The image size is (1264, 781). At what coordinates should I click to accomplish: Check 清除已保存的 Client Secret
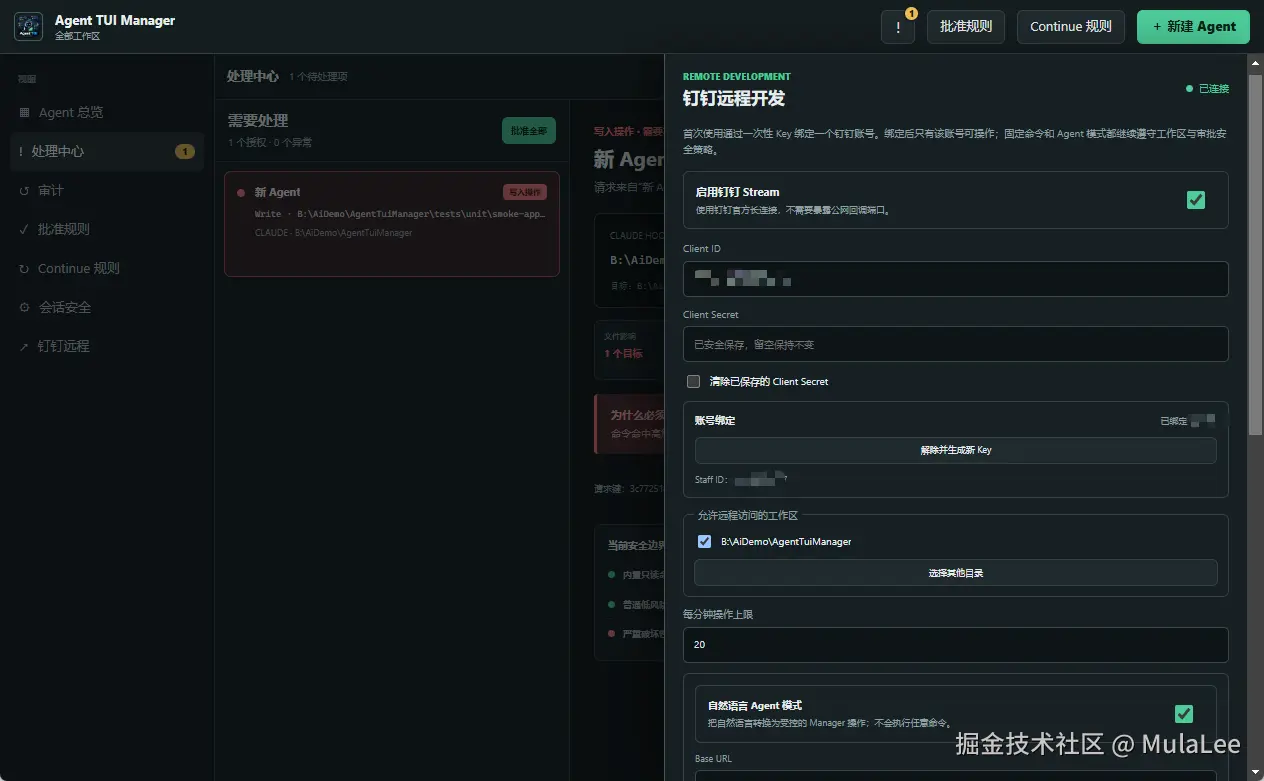693,381
